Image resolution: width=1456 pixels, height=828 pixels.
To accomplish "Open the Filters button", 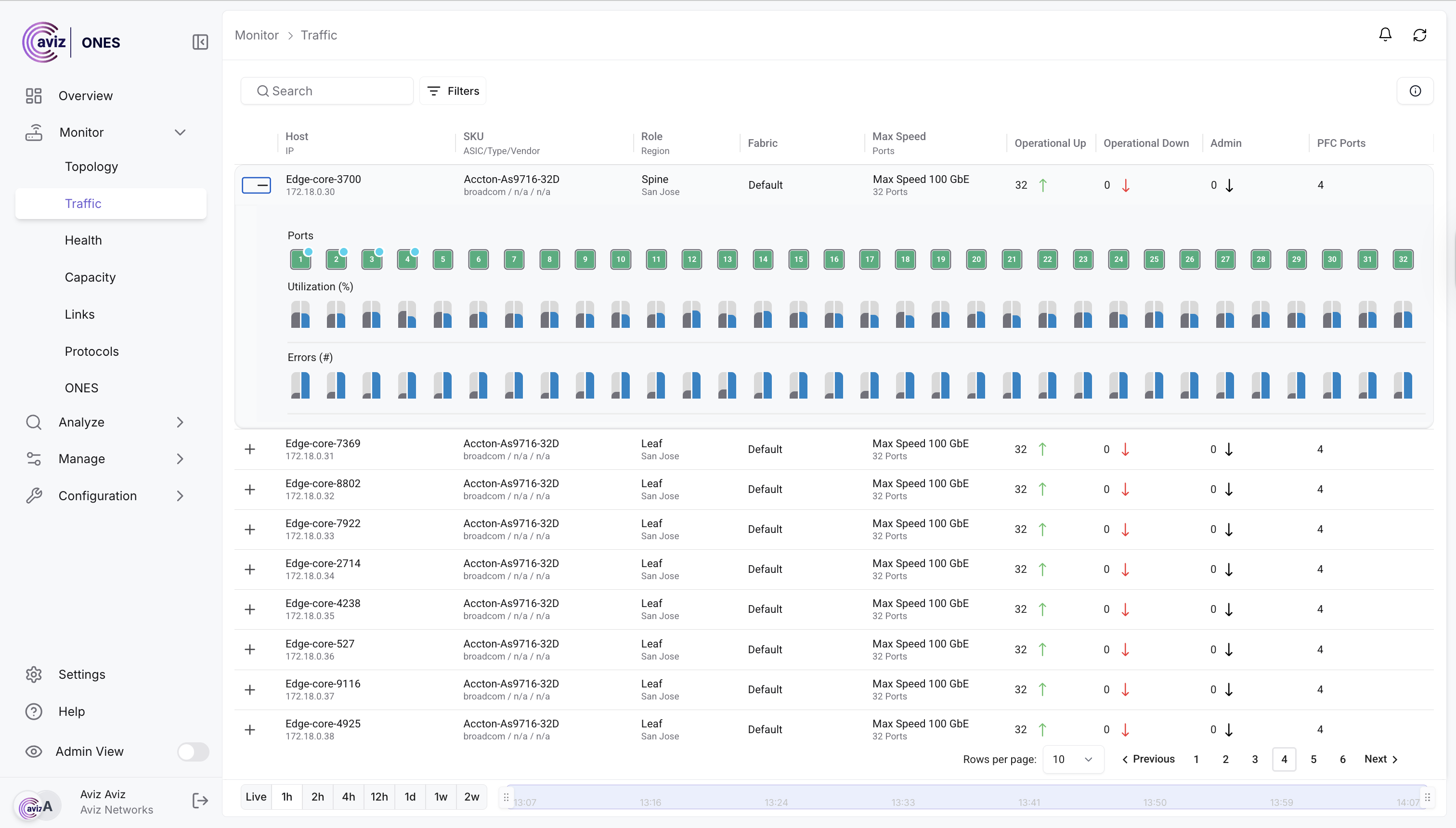I will click(453, 91).
